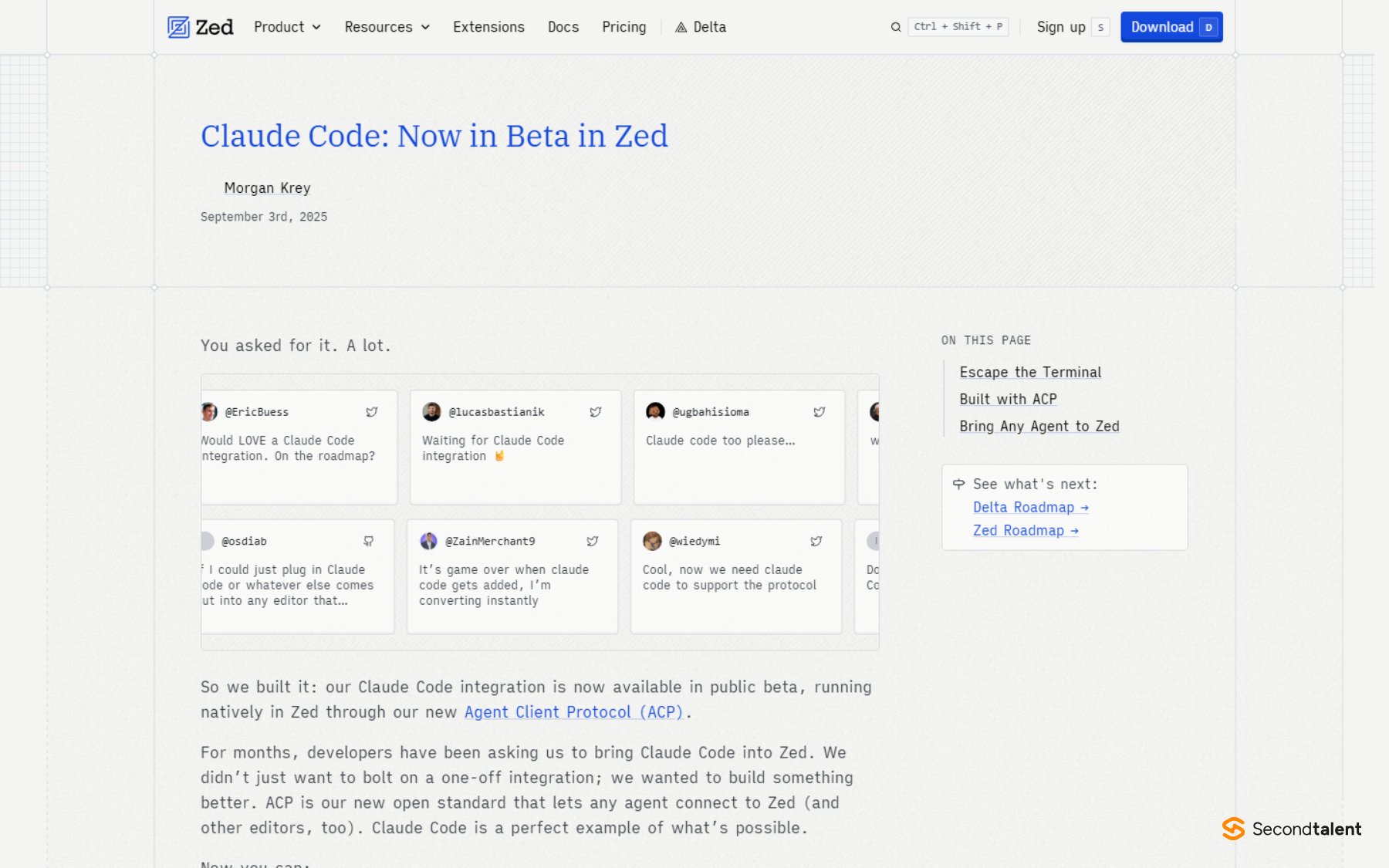Open the search magnifier icon
The height and width of the screenshot is (868, 1389).
tap(896, 27)
